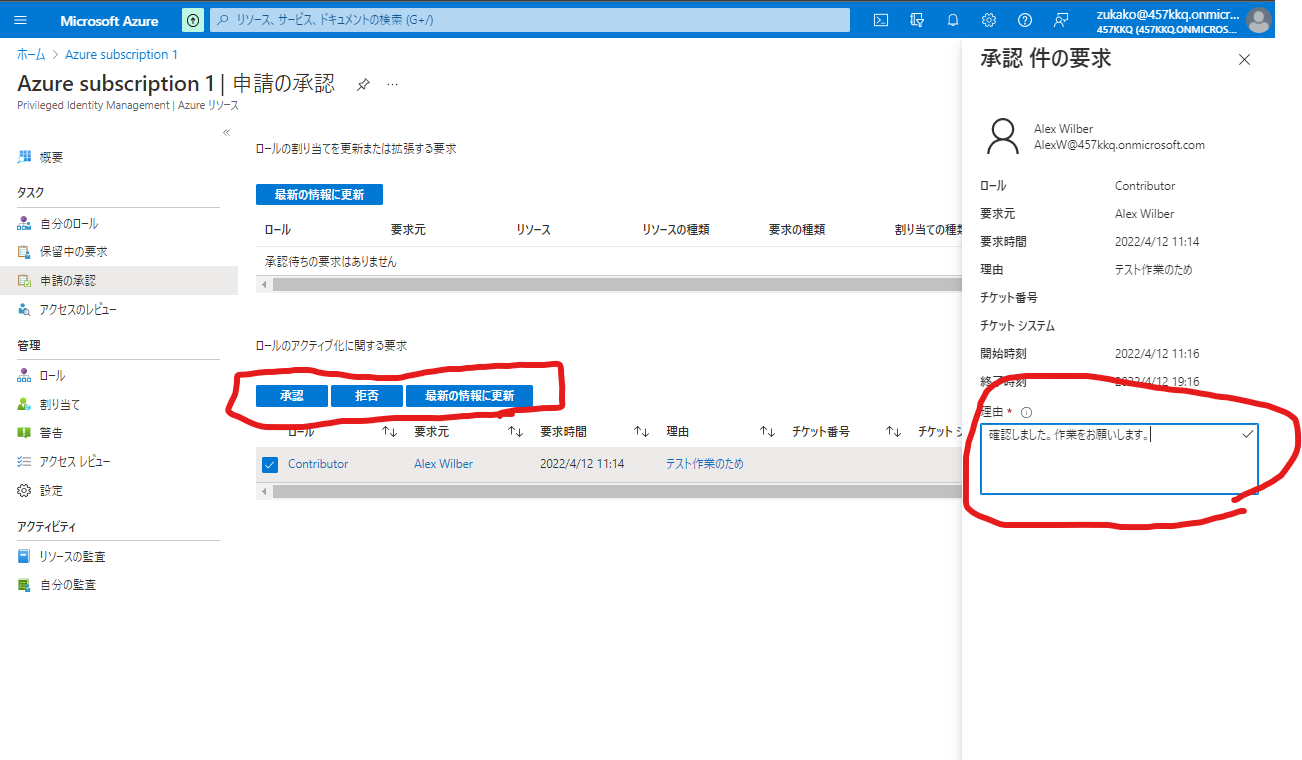Image resolution: width=1302 pixels, height=760 pixels.
Task: Close the 承認 件の要求 panel
Action: pos(1244,60)
